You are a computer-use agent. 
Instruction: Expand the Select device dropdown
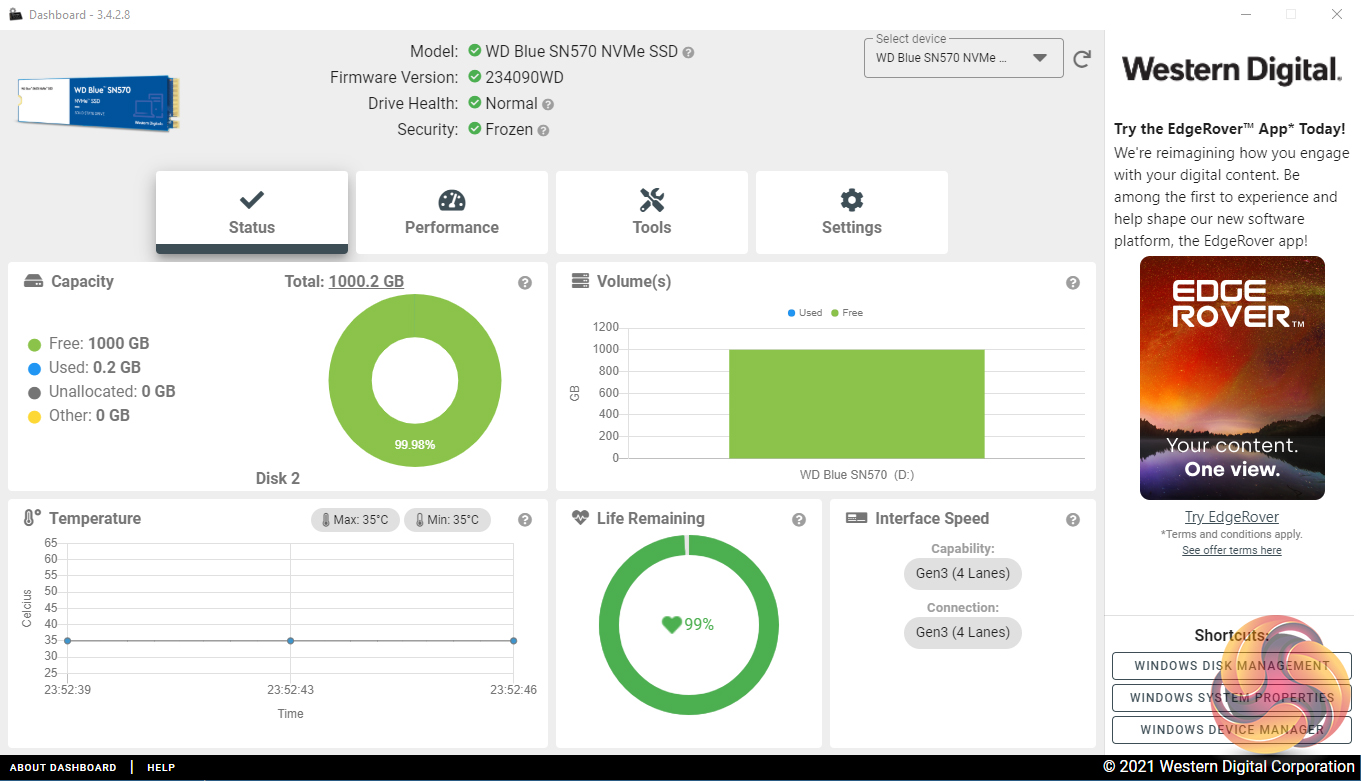(1039, 58)
